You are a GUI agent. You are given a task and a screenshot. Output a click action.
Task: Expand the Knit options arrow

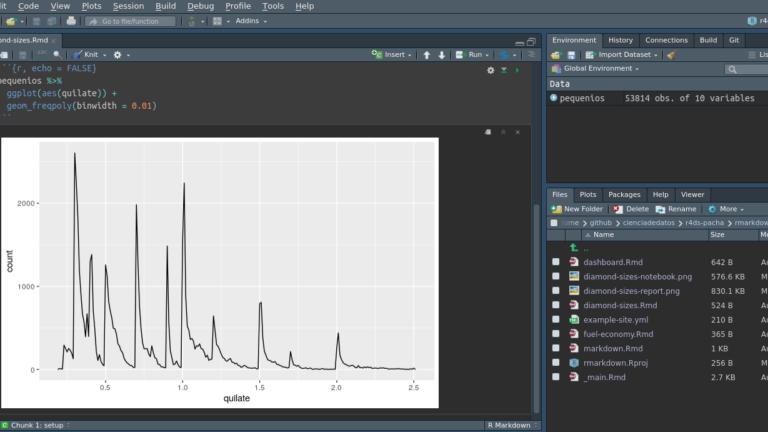pos(104,55)
